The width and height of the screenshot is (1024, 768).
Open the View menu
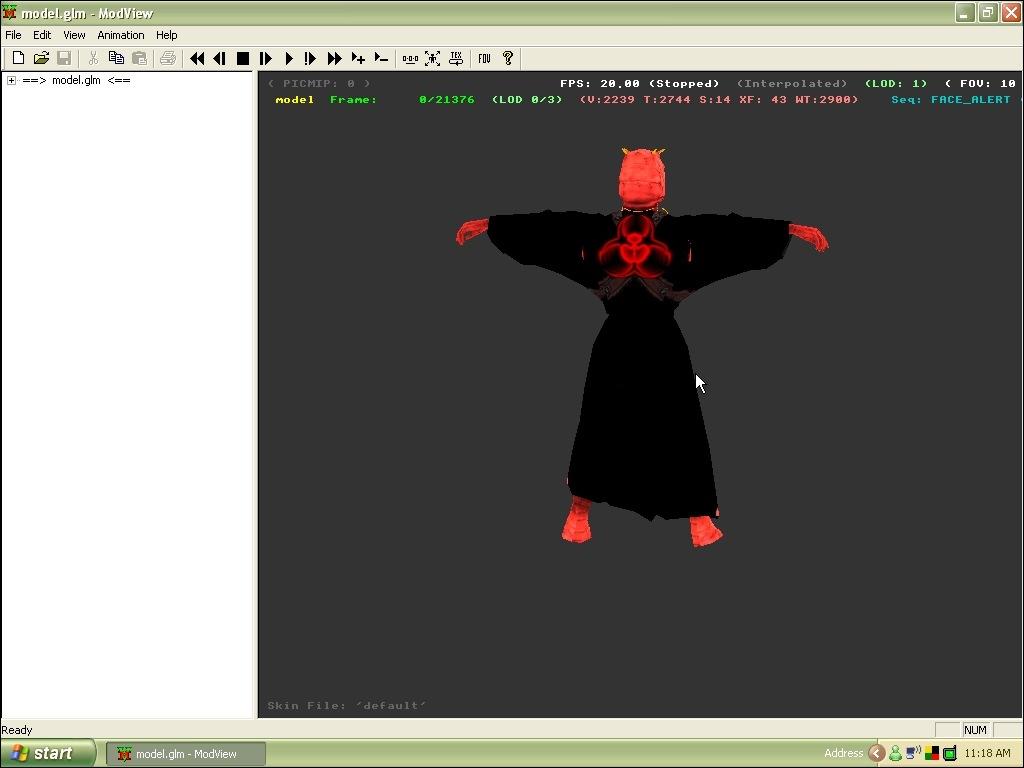coord(74,35)
